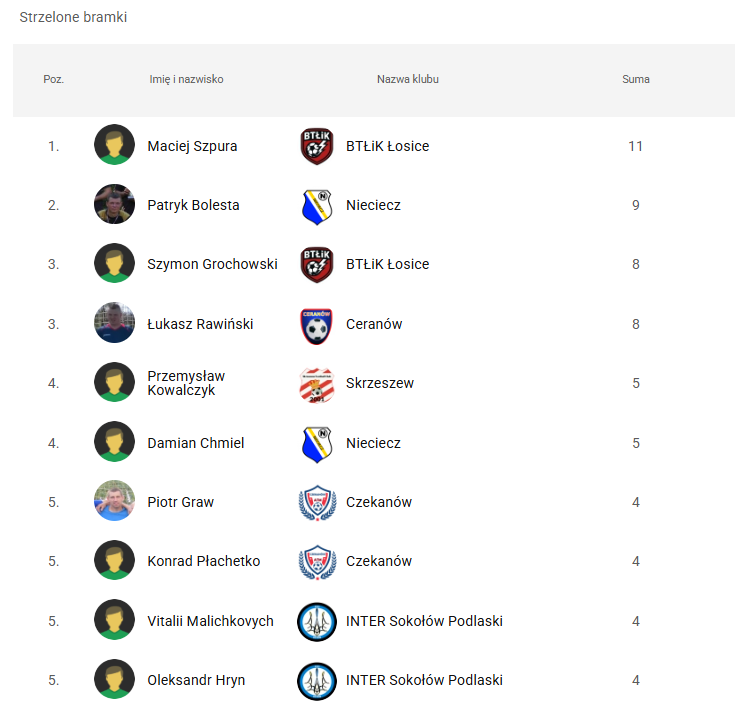Click Skrzeszew club crest
This screenshot has height=712, width=748.
click(x=317, y=384)
